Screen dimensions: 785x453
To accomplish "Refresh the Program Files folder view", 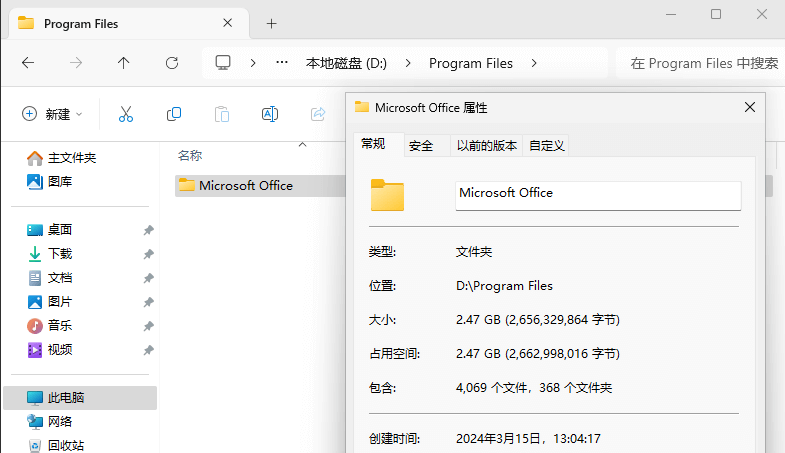I will 172,63.
